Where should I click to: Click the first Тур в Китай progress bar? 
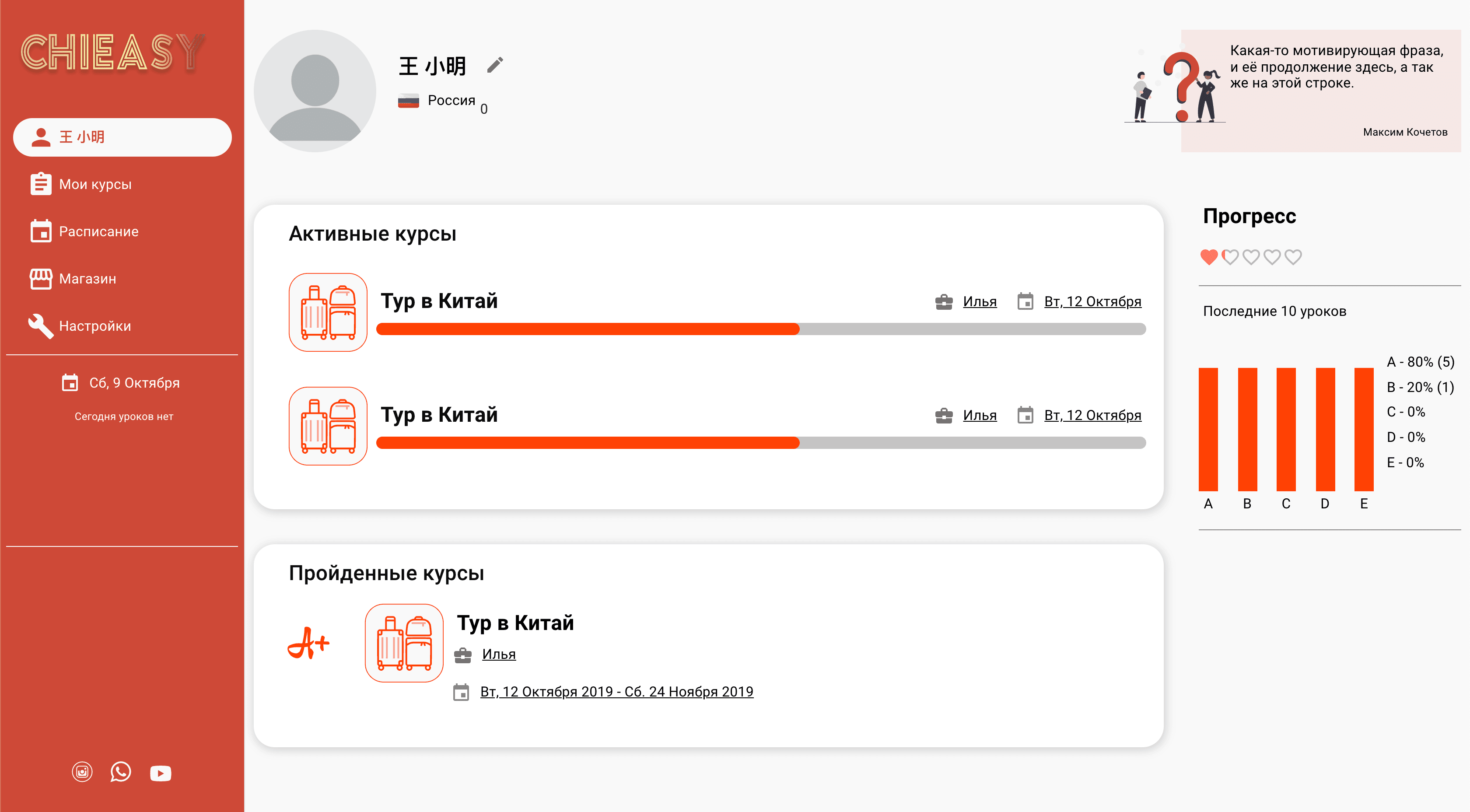tap(761, 329)
